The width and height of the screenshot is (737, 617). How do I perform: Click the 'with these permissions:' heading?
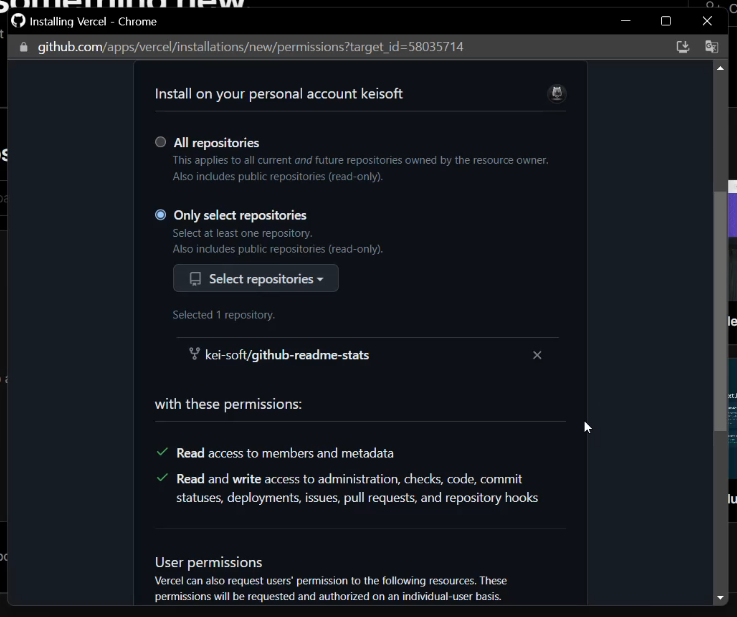coord(228,404)
